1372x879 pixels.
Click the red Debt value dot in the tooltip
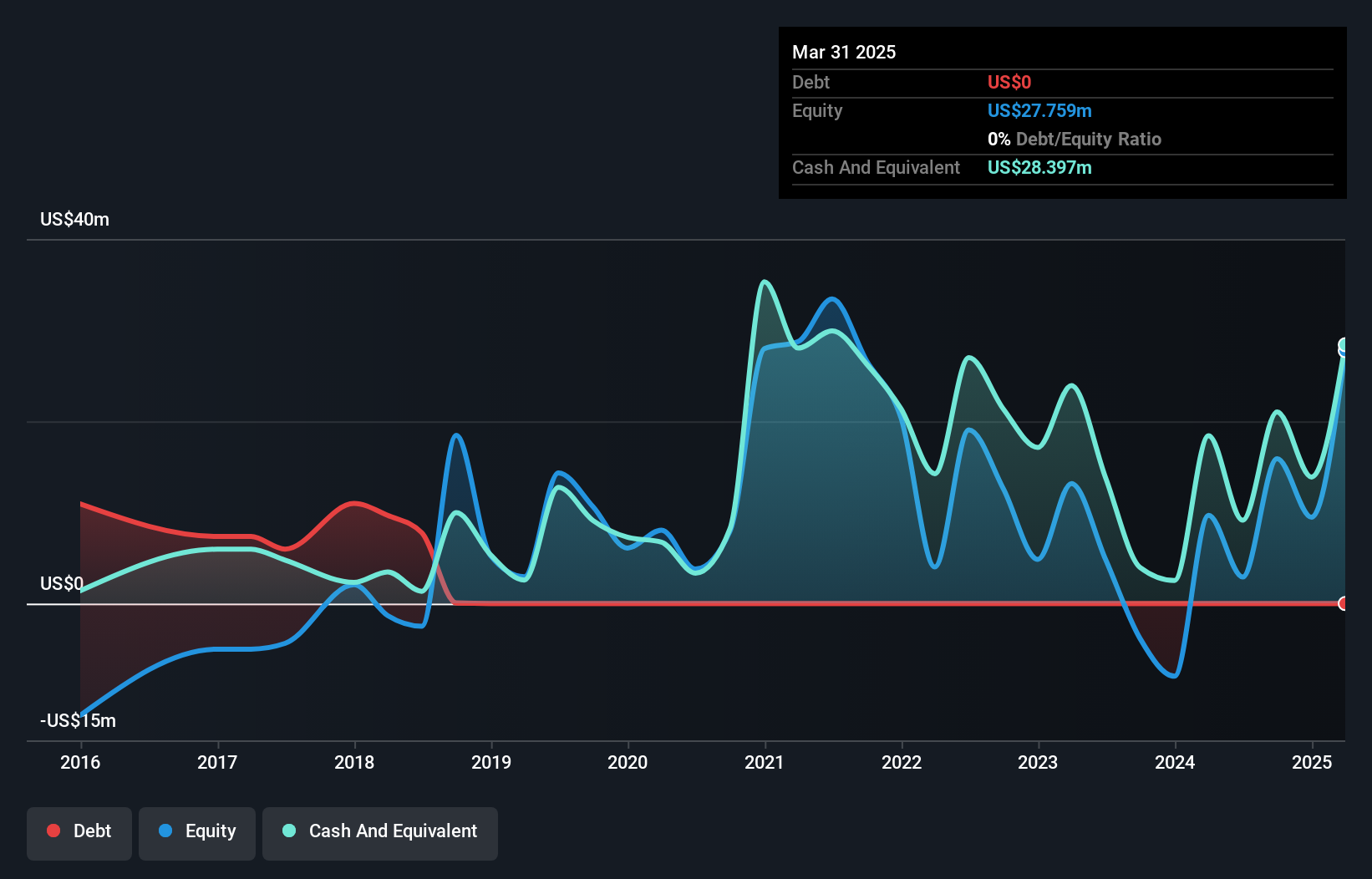pos(1009,82)
